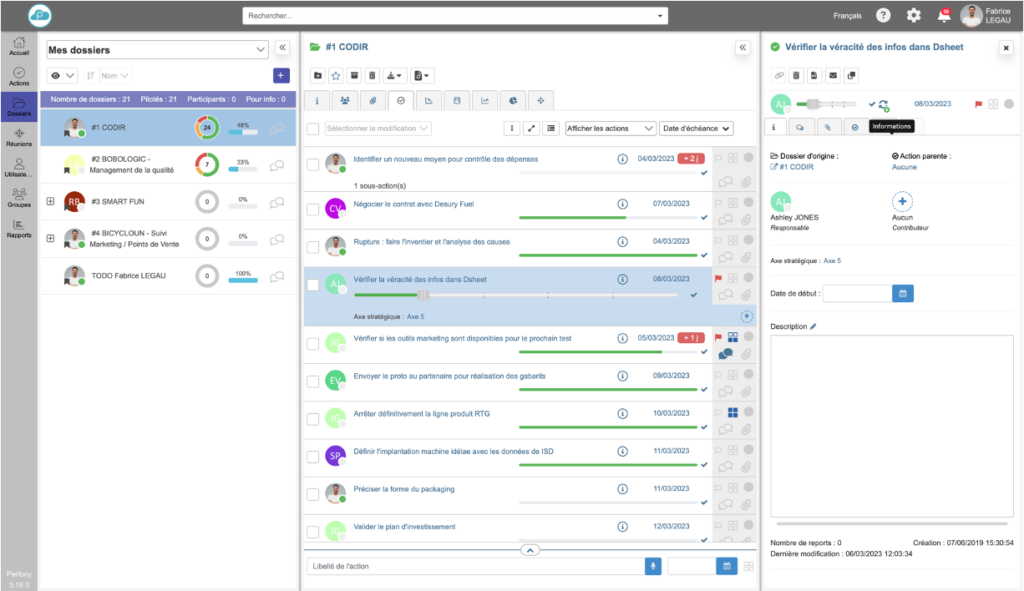Viewport: 1024px width, 591px height.
Task: Click the notification bell icon
Action: (x=943, y=15)
